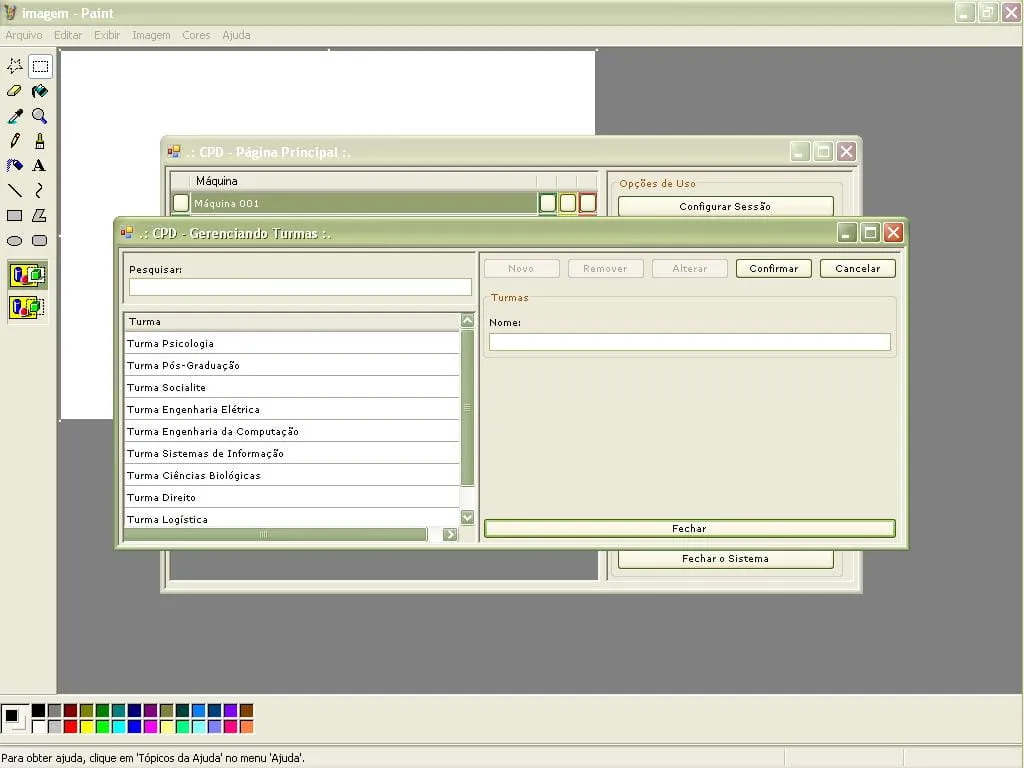
Task: Select the Text tool
Action: 39,165
